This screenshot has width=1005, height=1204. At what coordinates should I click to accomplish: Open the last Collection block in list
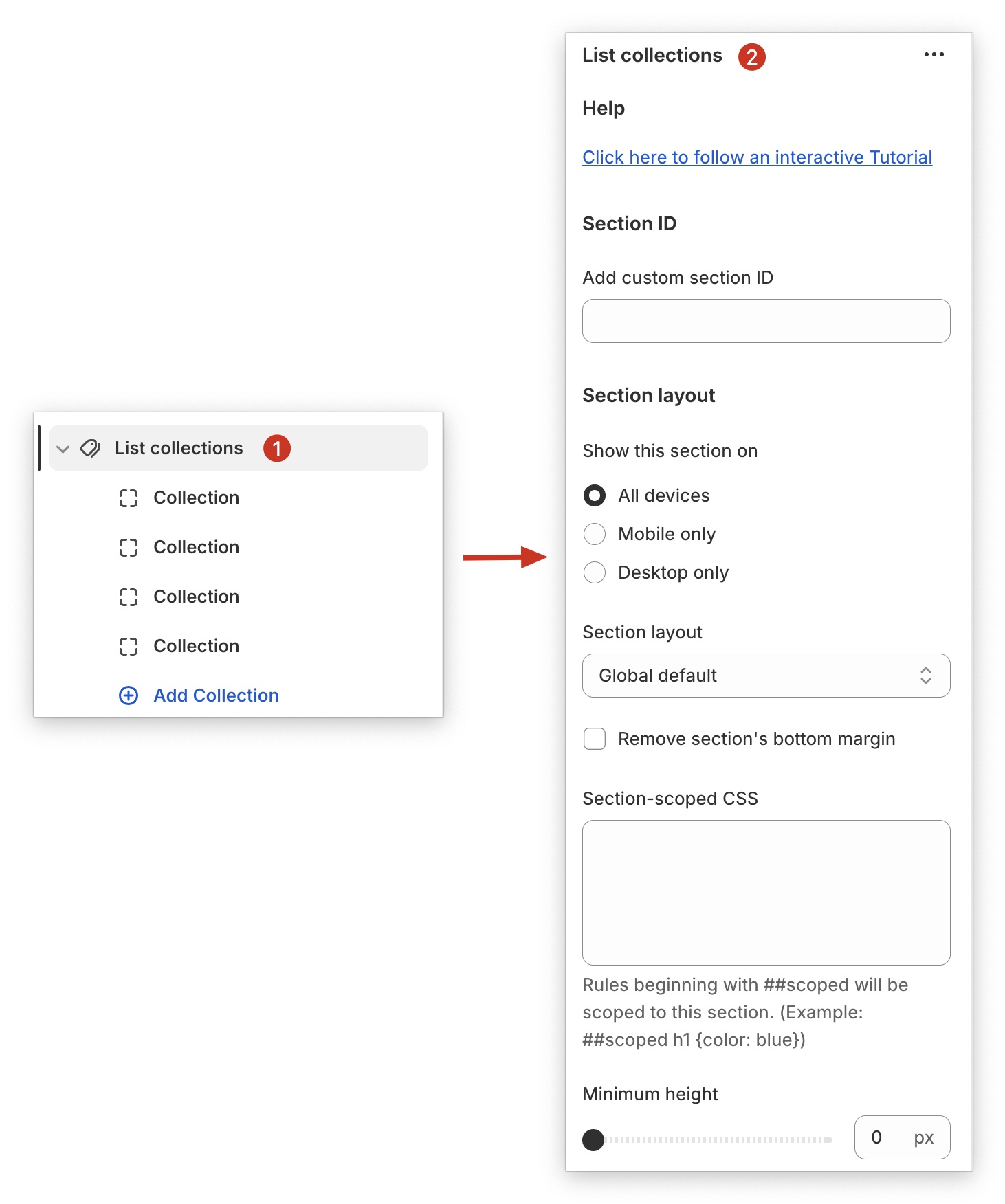coord(196,646)
